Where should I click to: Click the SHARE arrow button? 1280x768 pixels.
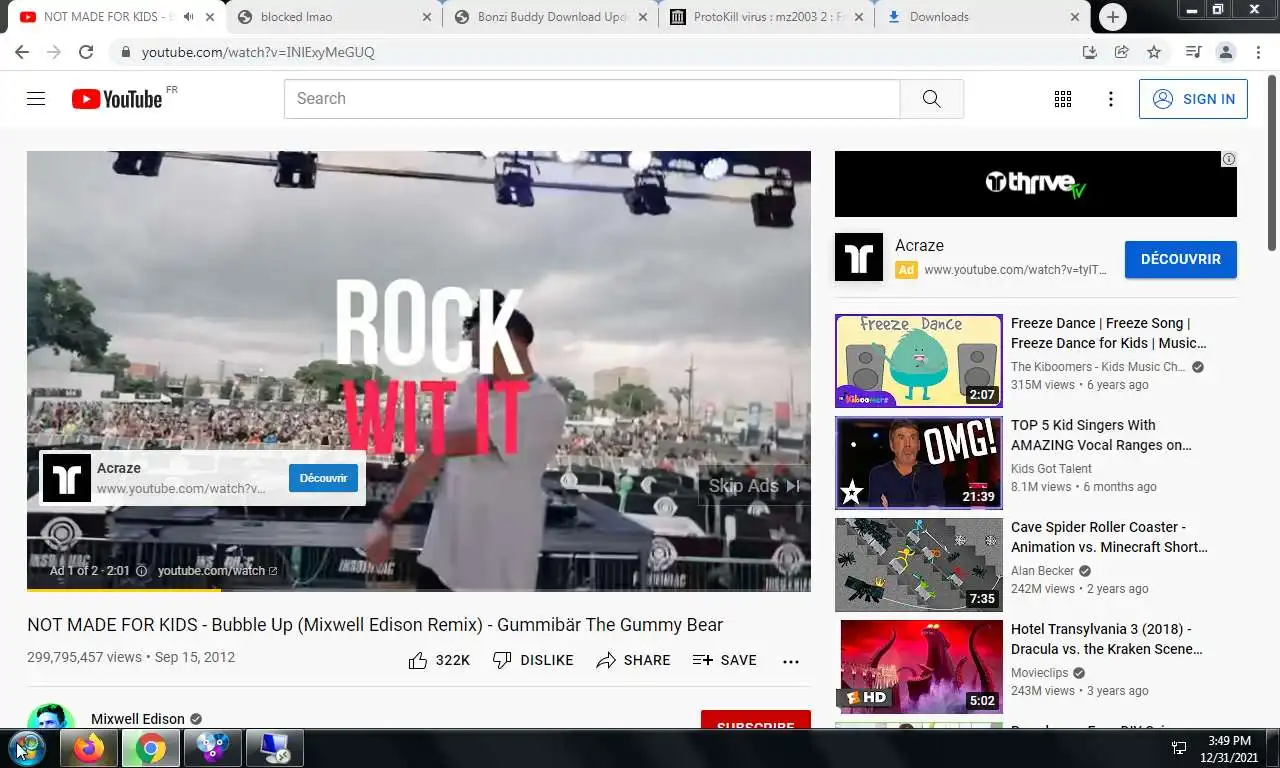tap(633, 660)
